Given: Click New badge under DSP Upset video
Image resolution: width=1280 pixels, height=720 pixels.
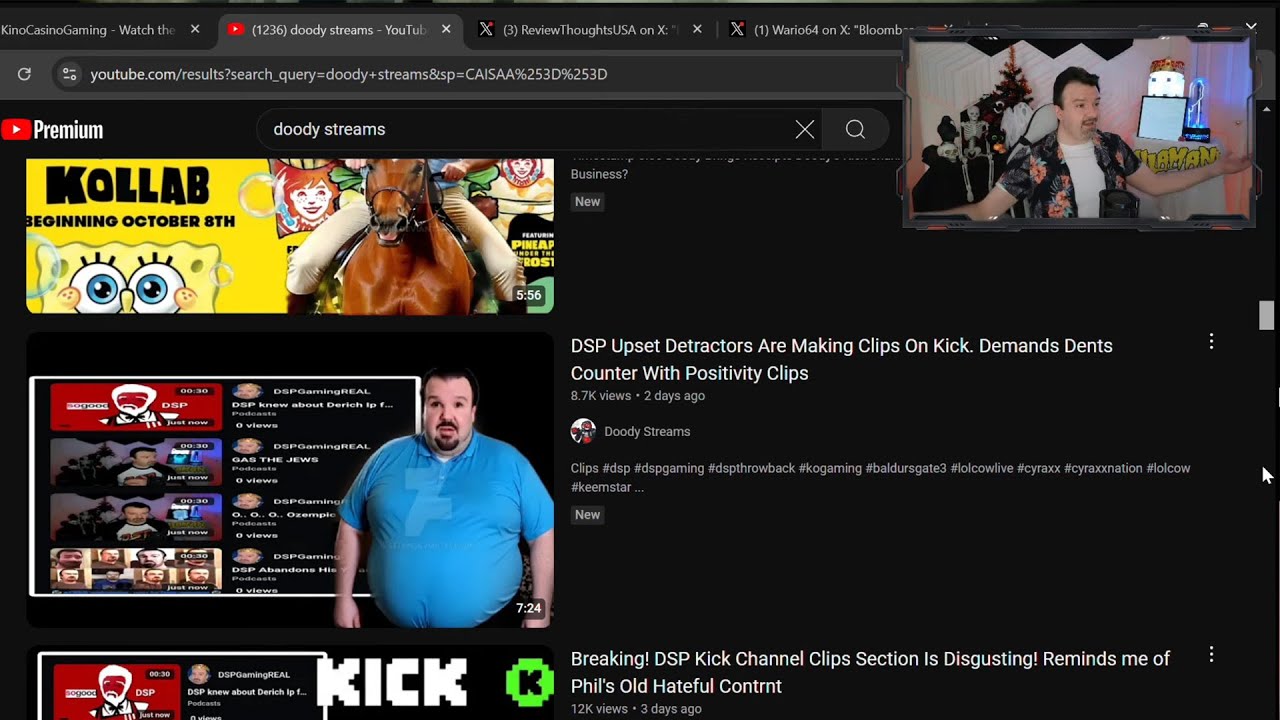Looking at the screenshot, I should (587, 515).
